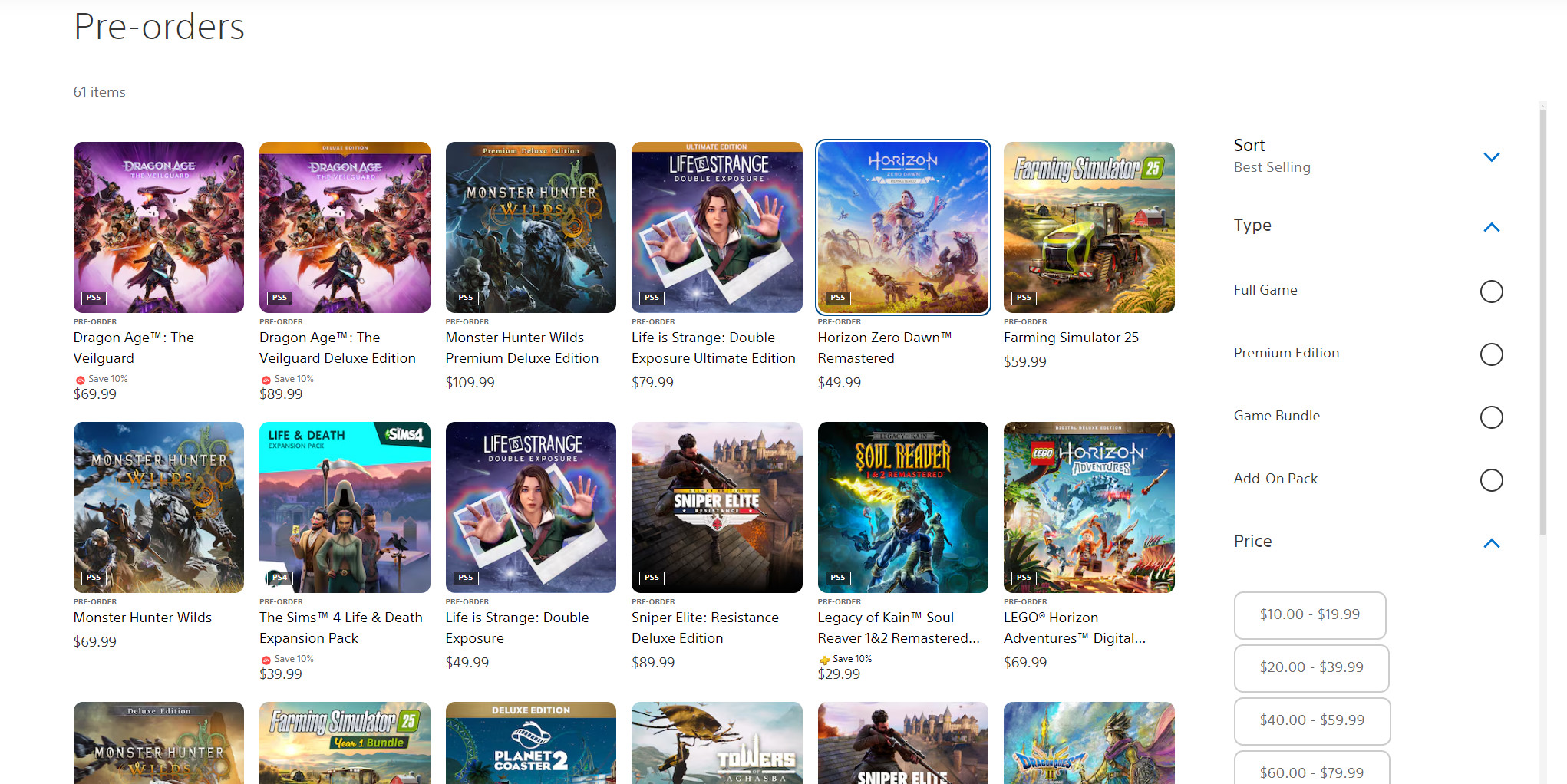Click the Soul Reaver 1&2 Remastered cover
1567x784 pixels.
(x=902, y=507)
